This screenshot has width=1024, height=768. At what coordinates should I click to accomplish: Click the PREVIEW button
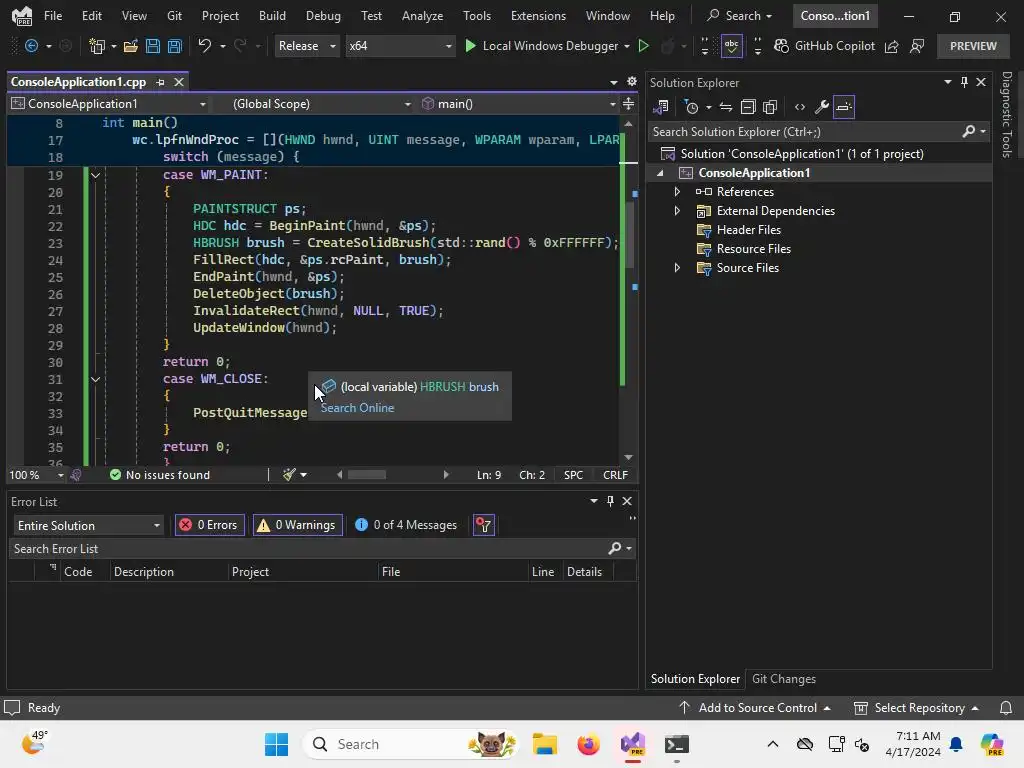[973, 46]
